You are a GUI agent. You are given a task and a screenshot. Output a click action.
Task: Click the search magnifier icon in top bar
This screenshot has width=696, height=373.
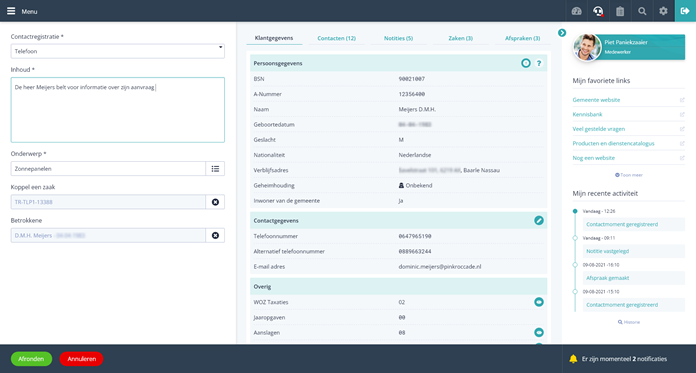(642, 11)
